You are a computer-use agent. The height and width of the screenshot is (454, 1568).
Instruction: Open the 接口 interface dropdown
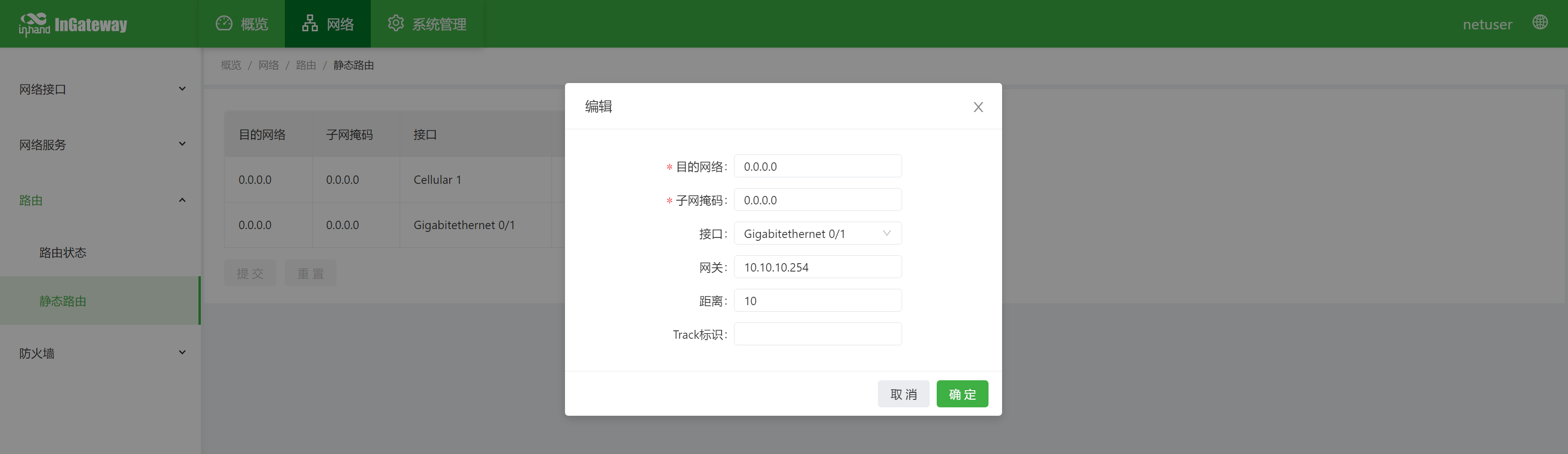(818, 233)
